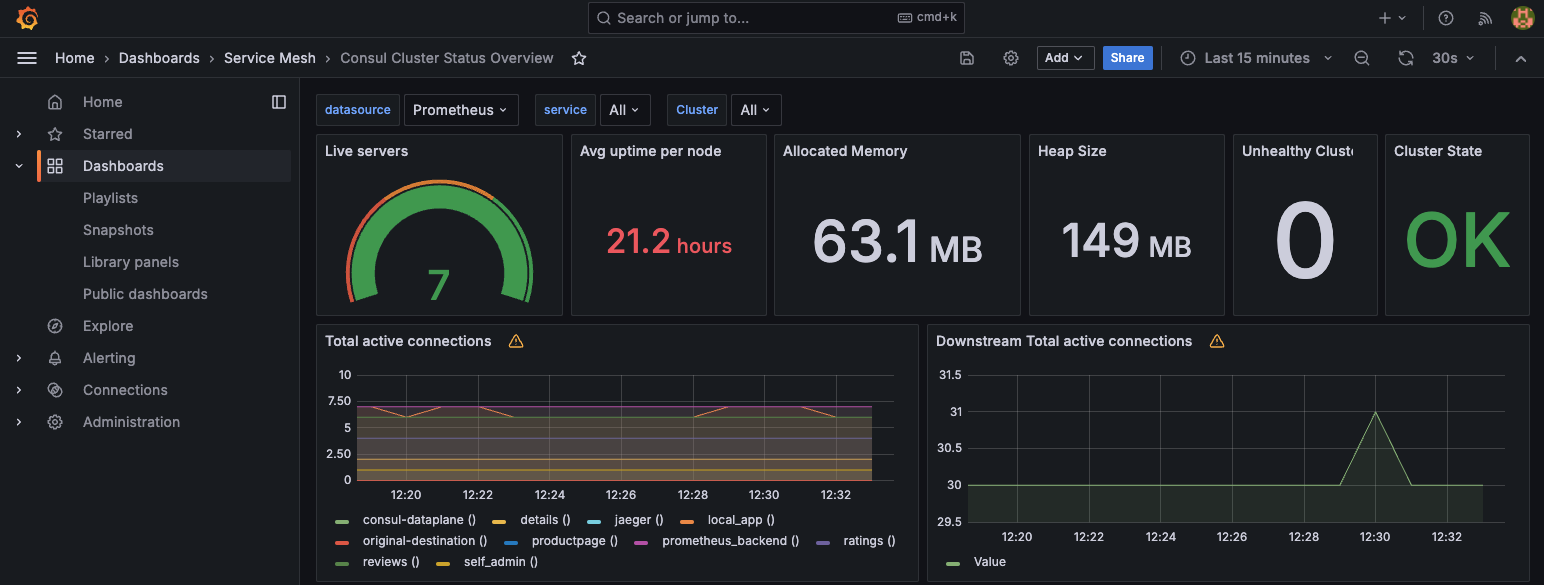Select Snapshots in the sidebar
Image resolution: width=1544 pixels, height=585 pixels.
118,230
